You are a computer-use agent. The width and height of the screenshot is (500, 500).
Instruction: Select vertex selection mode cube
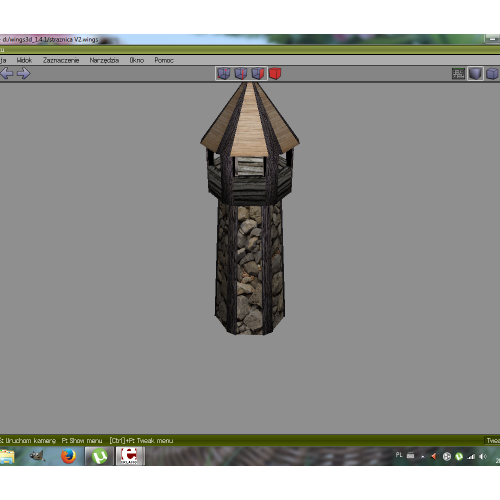[224, 73]
